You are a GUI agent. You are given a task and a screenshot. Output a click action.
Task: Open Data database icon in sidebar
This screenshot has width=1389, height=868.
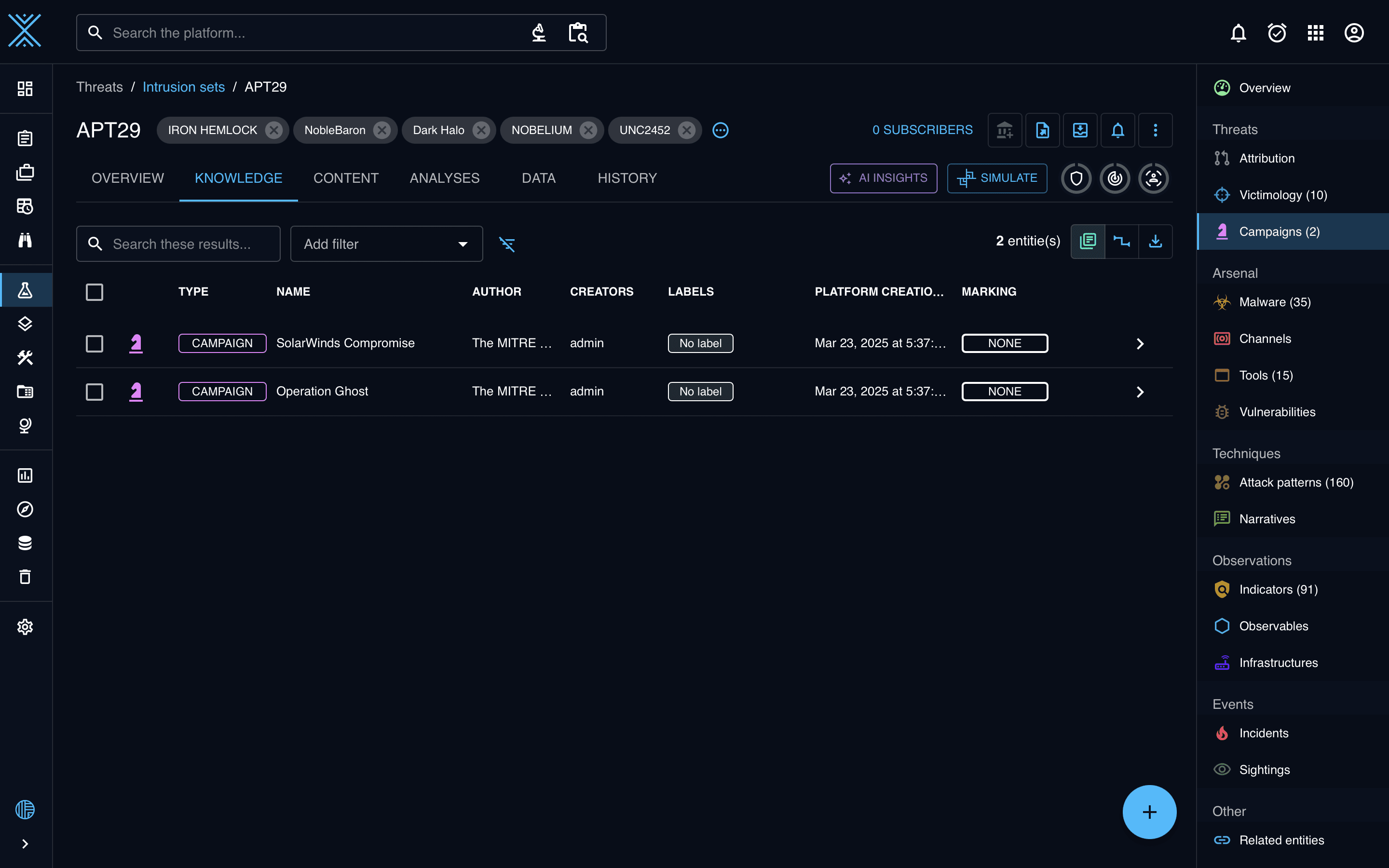25,543
